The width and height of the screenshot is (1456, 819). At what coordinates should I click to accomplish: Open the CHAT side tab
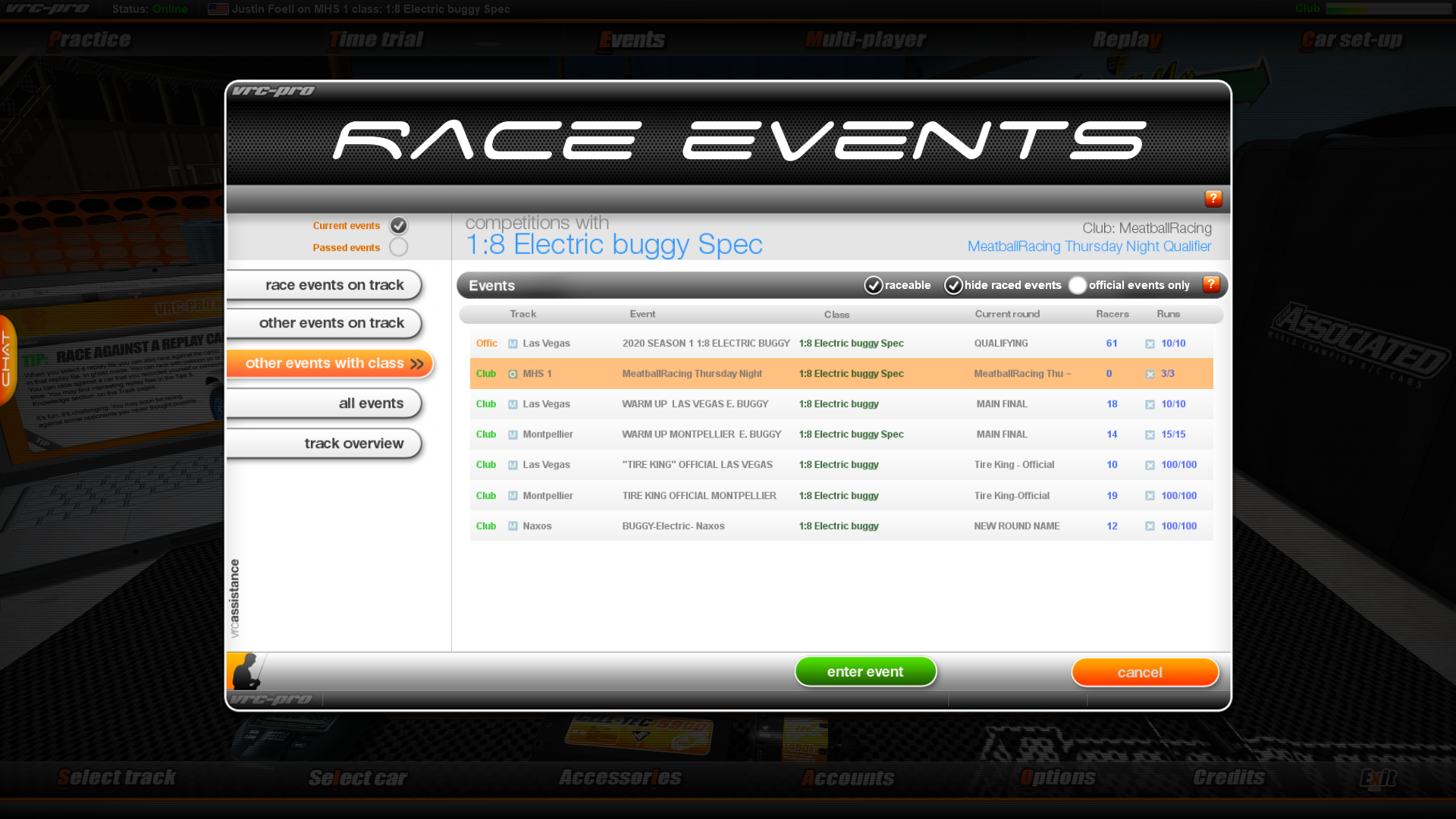tap(7, 359)
